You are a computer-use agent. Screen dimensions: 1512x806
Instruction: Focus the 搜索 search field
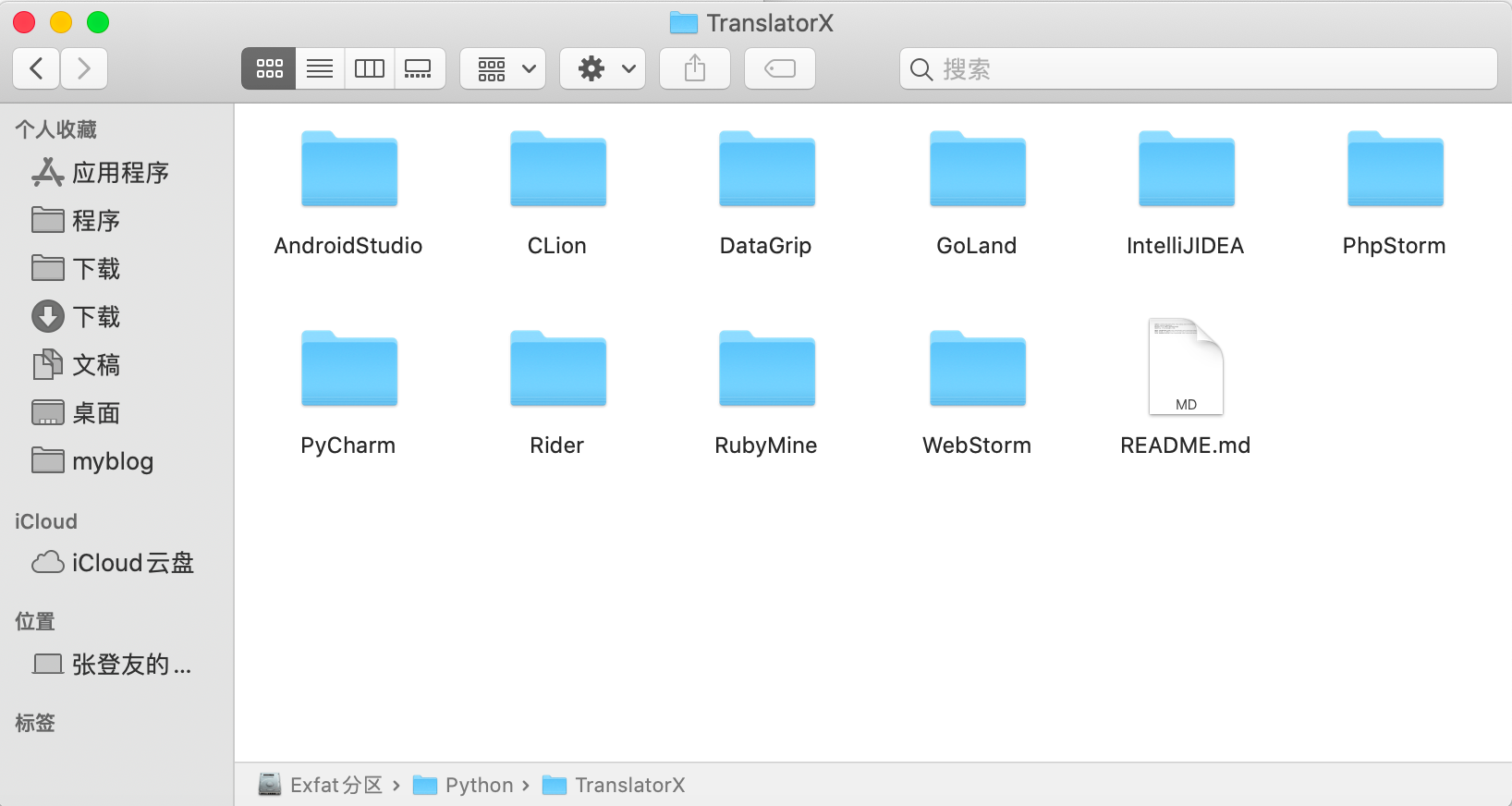tap(1198, 68)
